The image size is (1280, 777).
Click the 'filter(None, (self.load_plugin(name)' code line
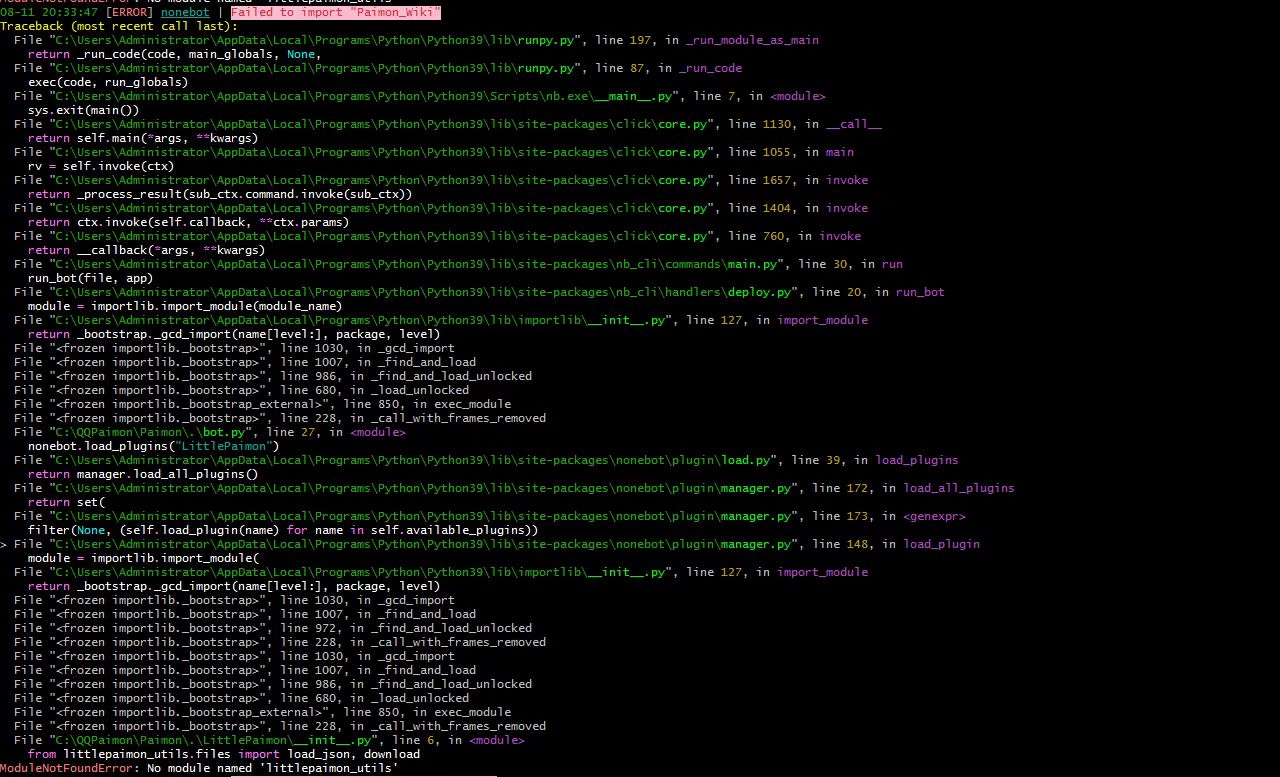tap(283, 530)
